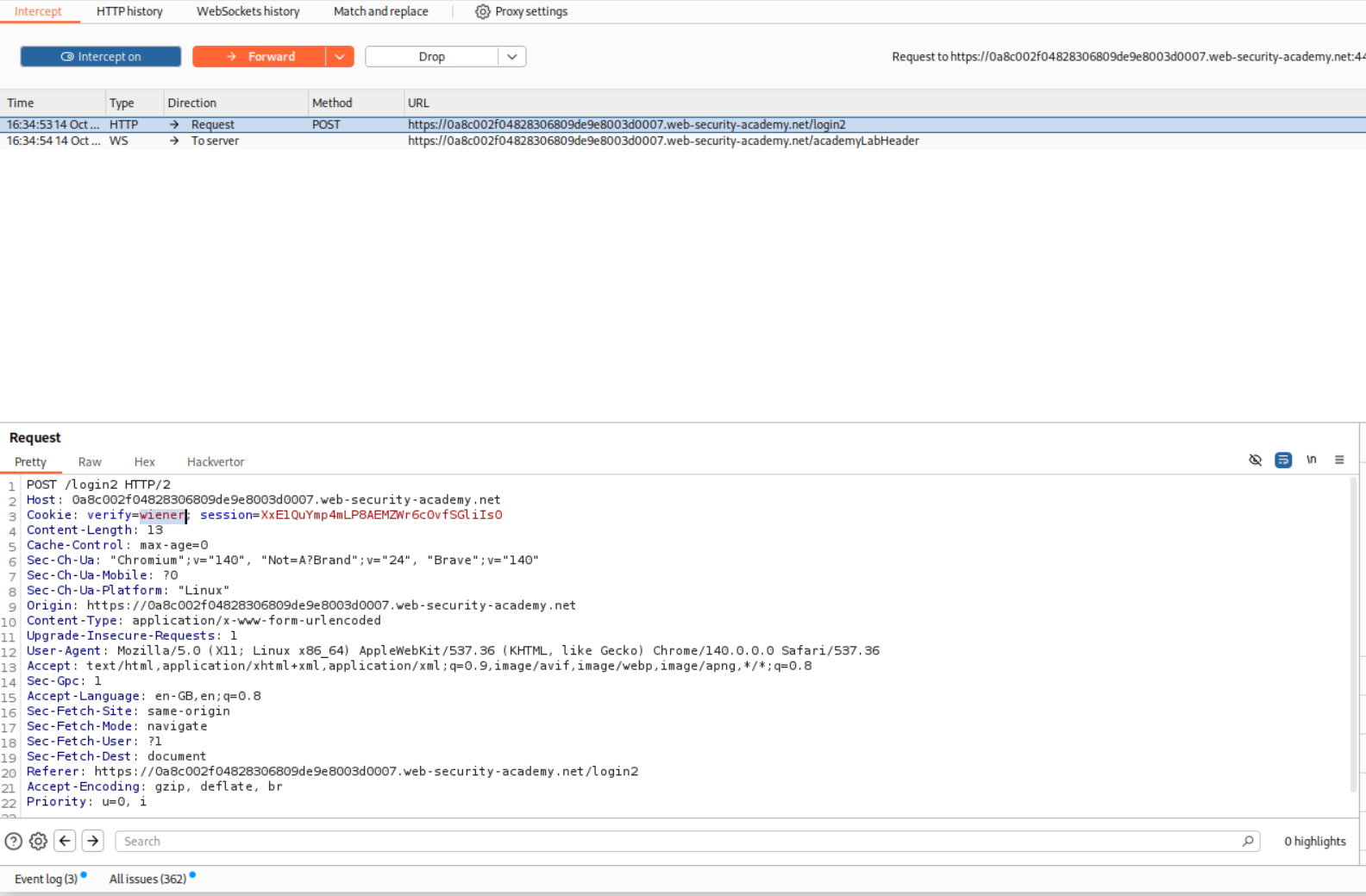This screenshot has width=1366, height=896.
Task: Switch to the HTTP history tab
Action: 129,11
